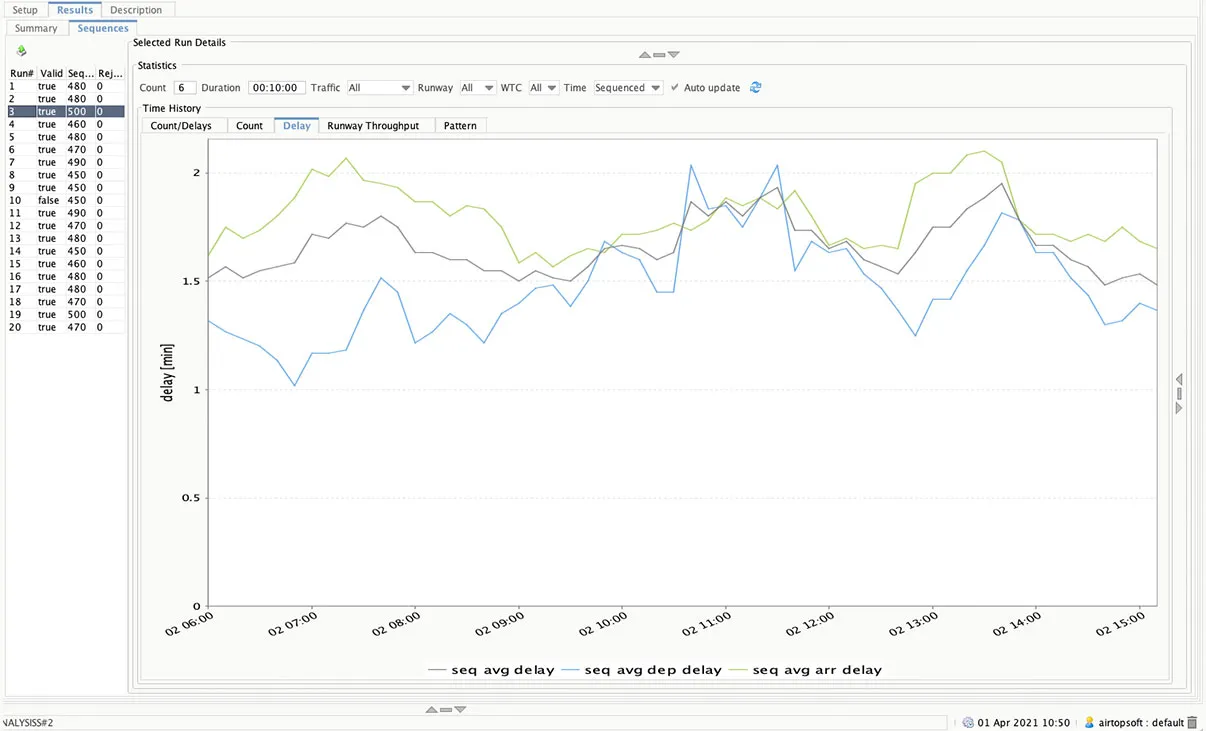This screenshot has height=731, width=1206.
Task: Switch to the Summary sub-tab
Action: pos(36,28)
